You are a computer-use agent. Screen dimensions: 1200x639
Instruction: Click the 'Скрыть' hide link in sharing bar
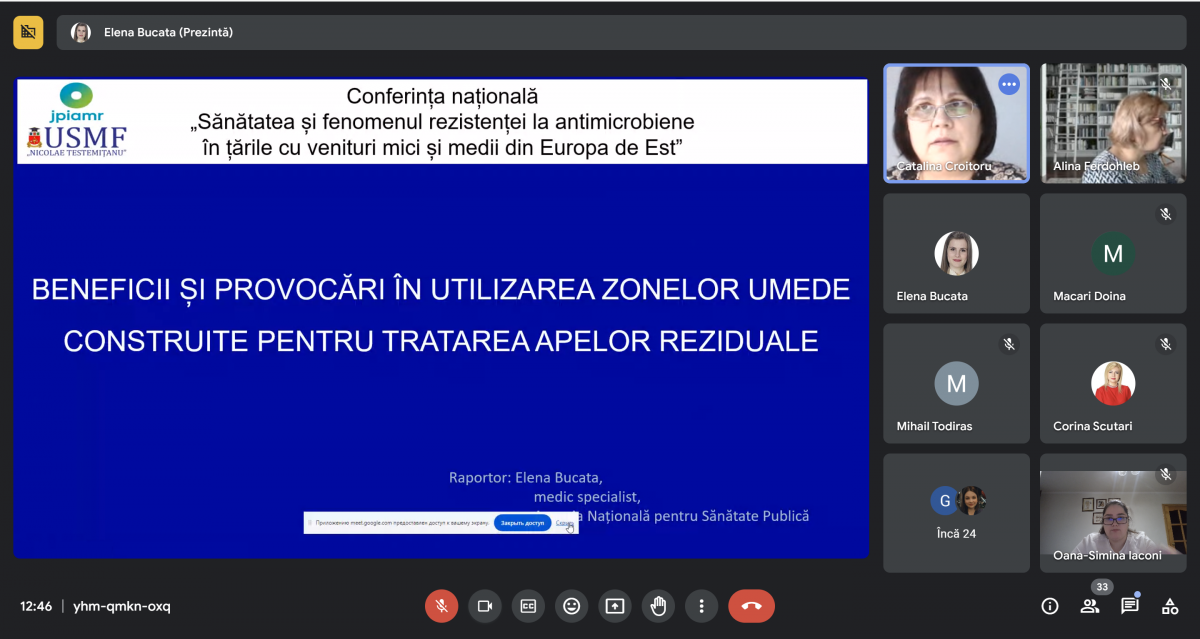565,523
